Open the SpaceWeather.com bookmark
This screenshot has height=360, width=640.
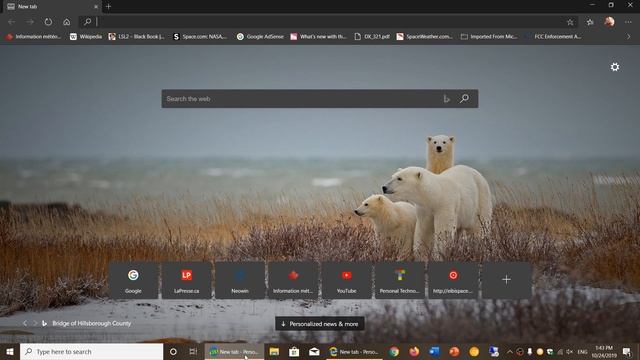point(424,37)
